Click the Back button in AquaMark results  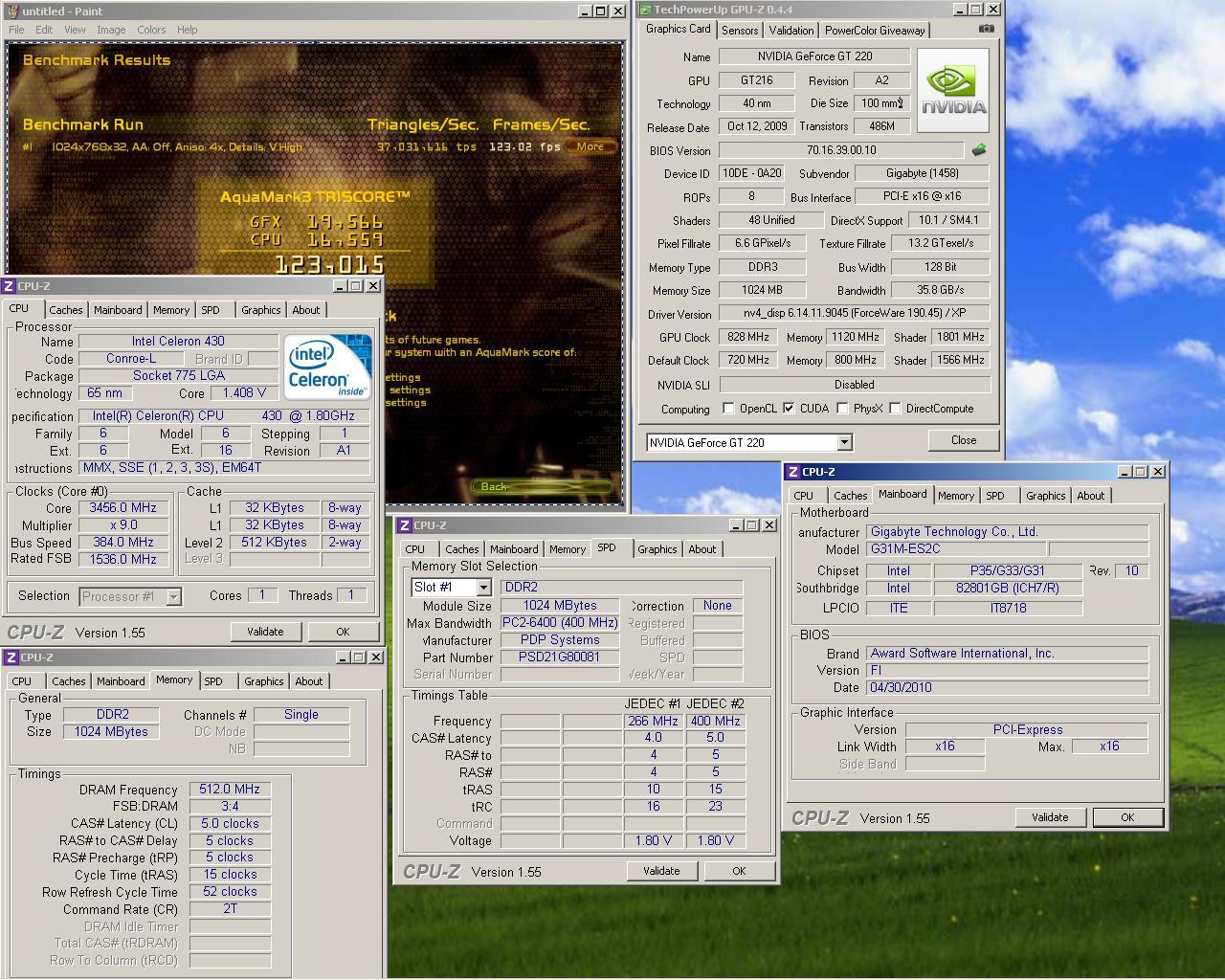[542, 487]
